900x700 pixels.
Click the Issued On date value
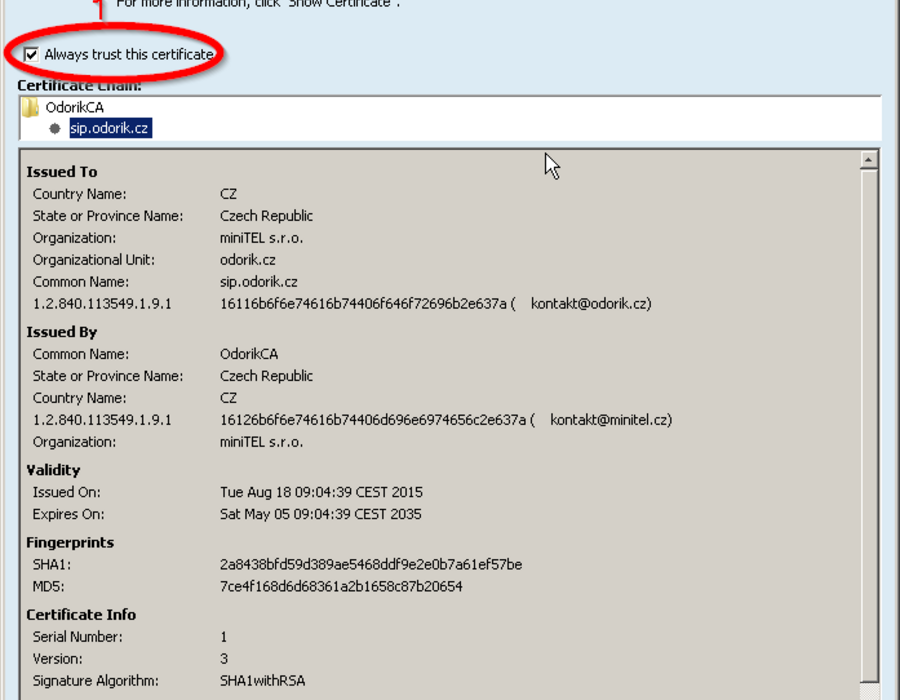[321, 492]
